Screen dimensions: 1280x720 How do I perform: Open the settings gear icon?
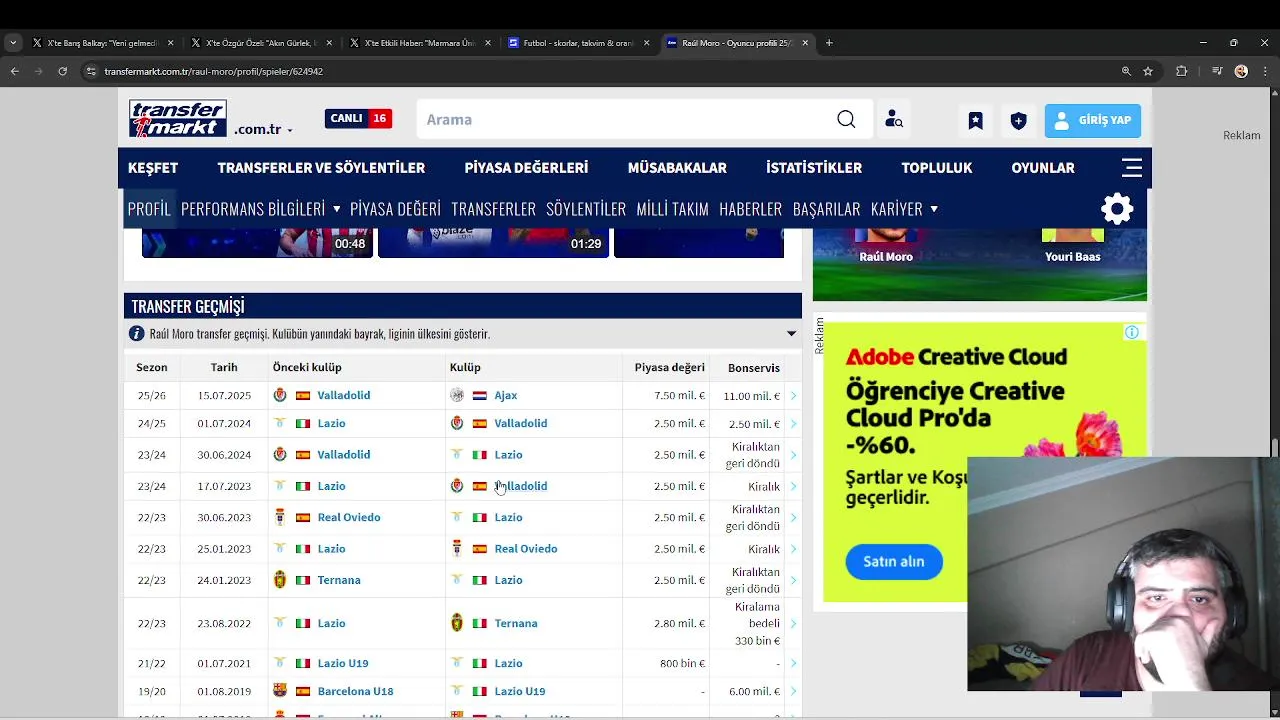click(x=1117, y=209)
